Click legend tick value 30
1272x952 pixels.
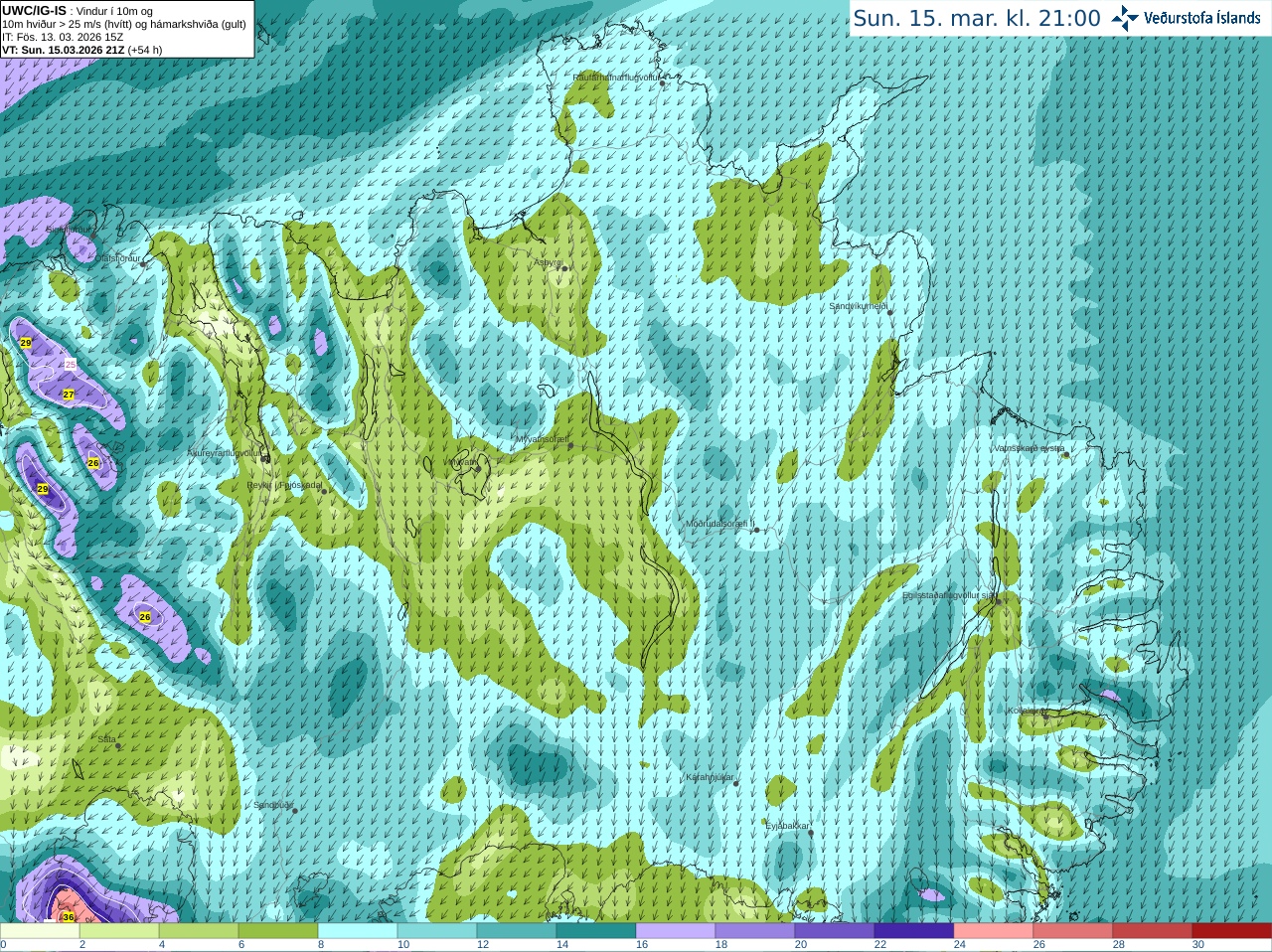(1198, 945)
